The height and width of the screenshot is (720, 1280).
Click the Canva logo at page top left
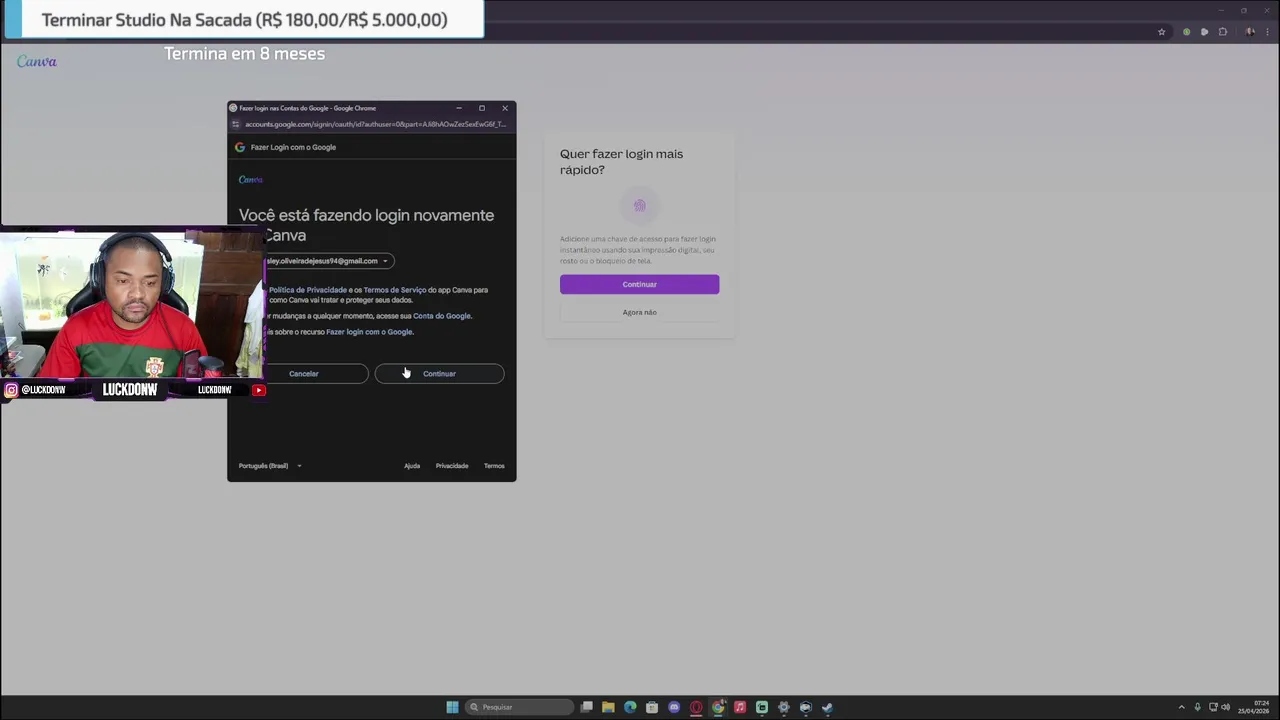click(x=37, y=61)
